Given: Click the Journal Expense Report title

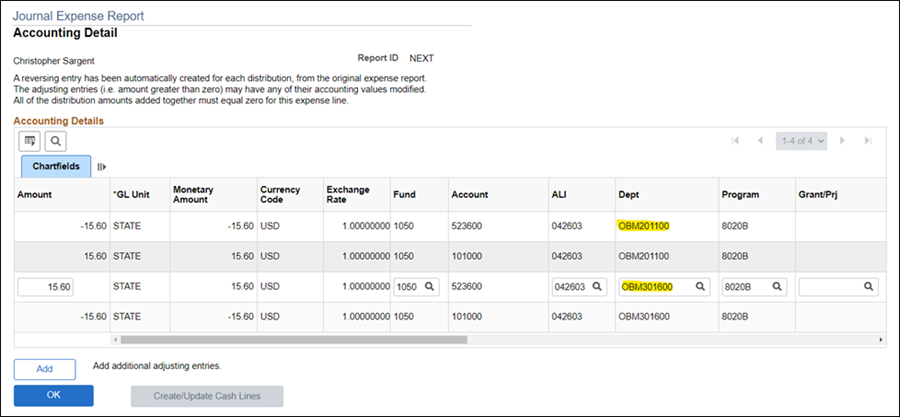Looking at the screenshot, I should 79,16.
